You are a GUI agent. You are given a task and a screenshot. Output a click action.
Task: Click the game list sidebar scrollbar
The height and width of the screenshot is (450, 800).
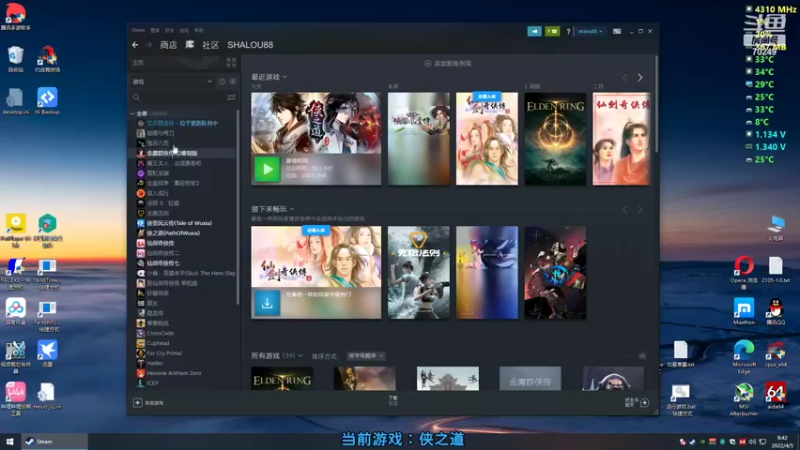(x=238, y=207)
